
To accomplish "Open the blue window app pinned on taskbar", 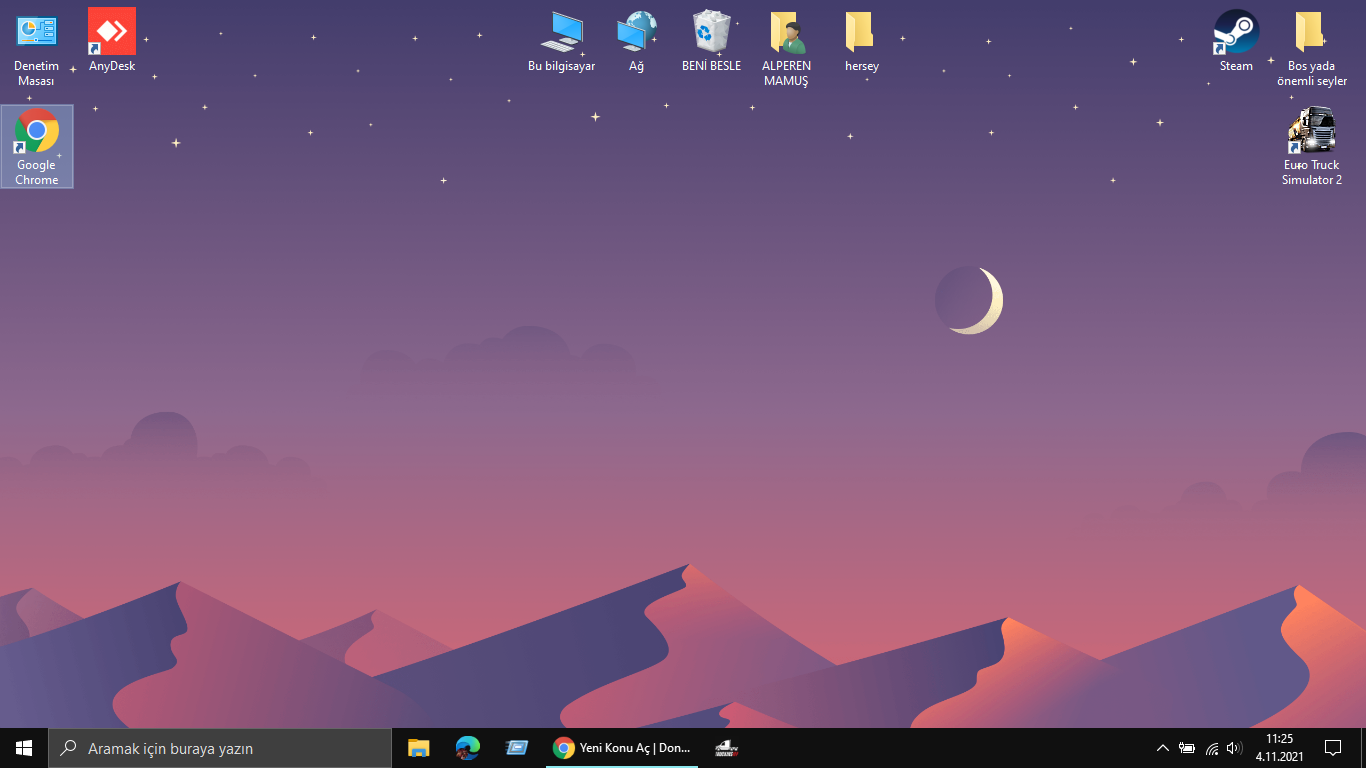I will pos(516,748).
